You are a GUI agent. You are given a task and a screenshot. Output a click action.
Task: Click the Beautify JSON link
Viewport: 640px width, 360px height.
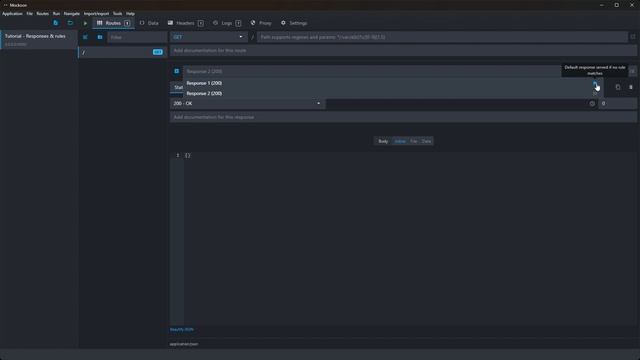[182, 329]
